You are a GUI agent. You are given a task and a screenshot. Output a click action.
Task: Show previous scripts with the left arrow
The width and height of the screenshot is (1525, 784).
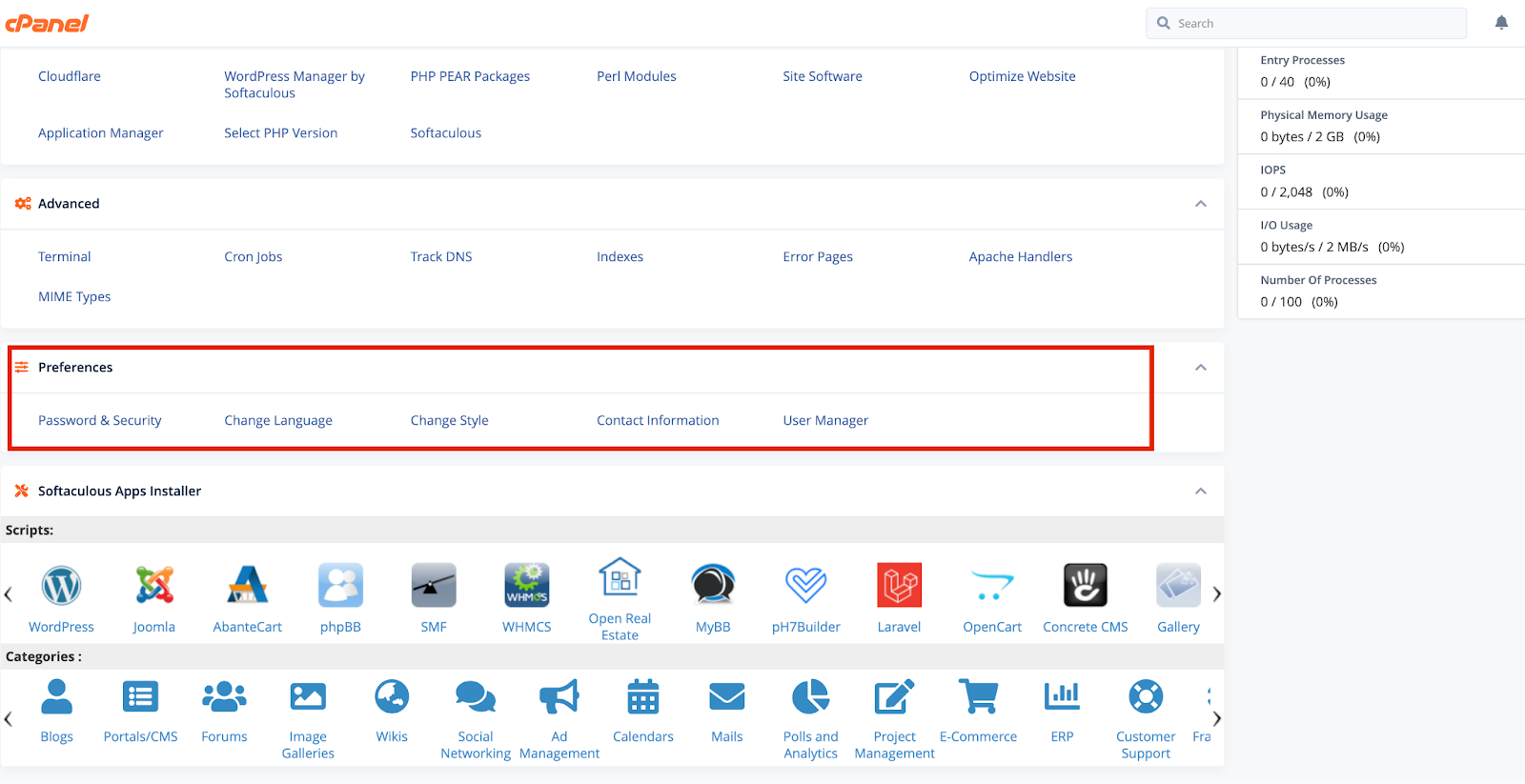[9, 594]
